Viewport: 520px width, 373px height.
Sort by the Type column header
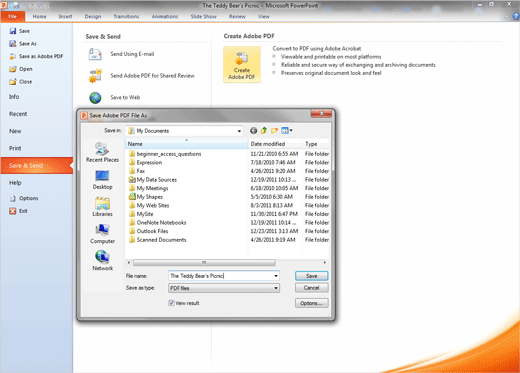pyautogui.click(x=316, y=144)
